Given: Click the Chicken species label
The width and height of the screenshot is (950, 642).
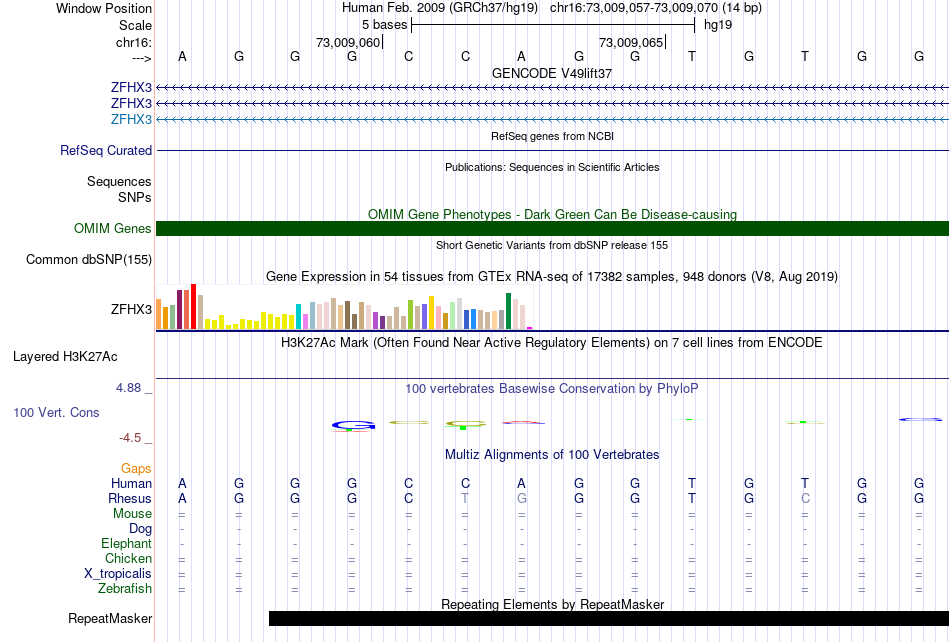Looking at the screenshot, I should click(128, 558).
